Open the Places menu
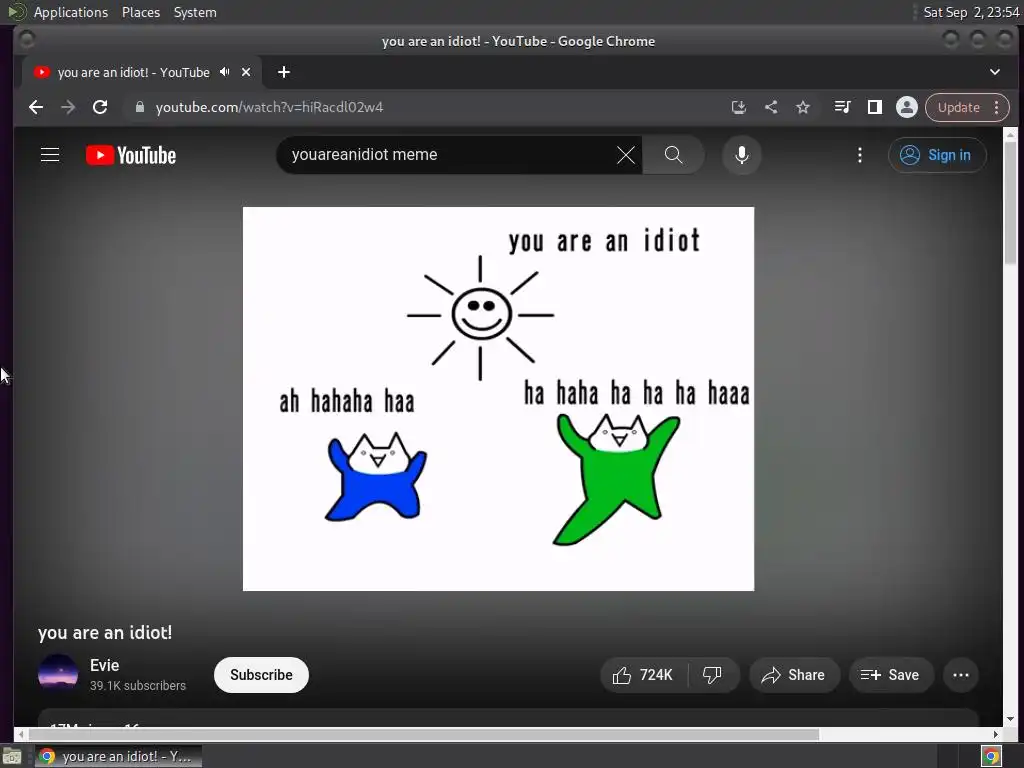 141,12
